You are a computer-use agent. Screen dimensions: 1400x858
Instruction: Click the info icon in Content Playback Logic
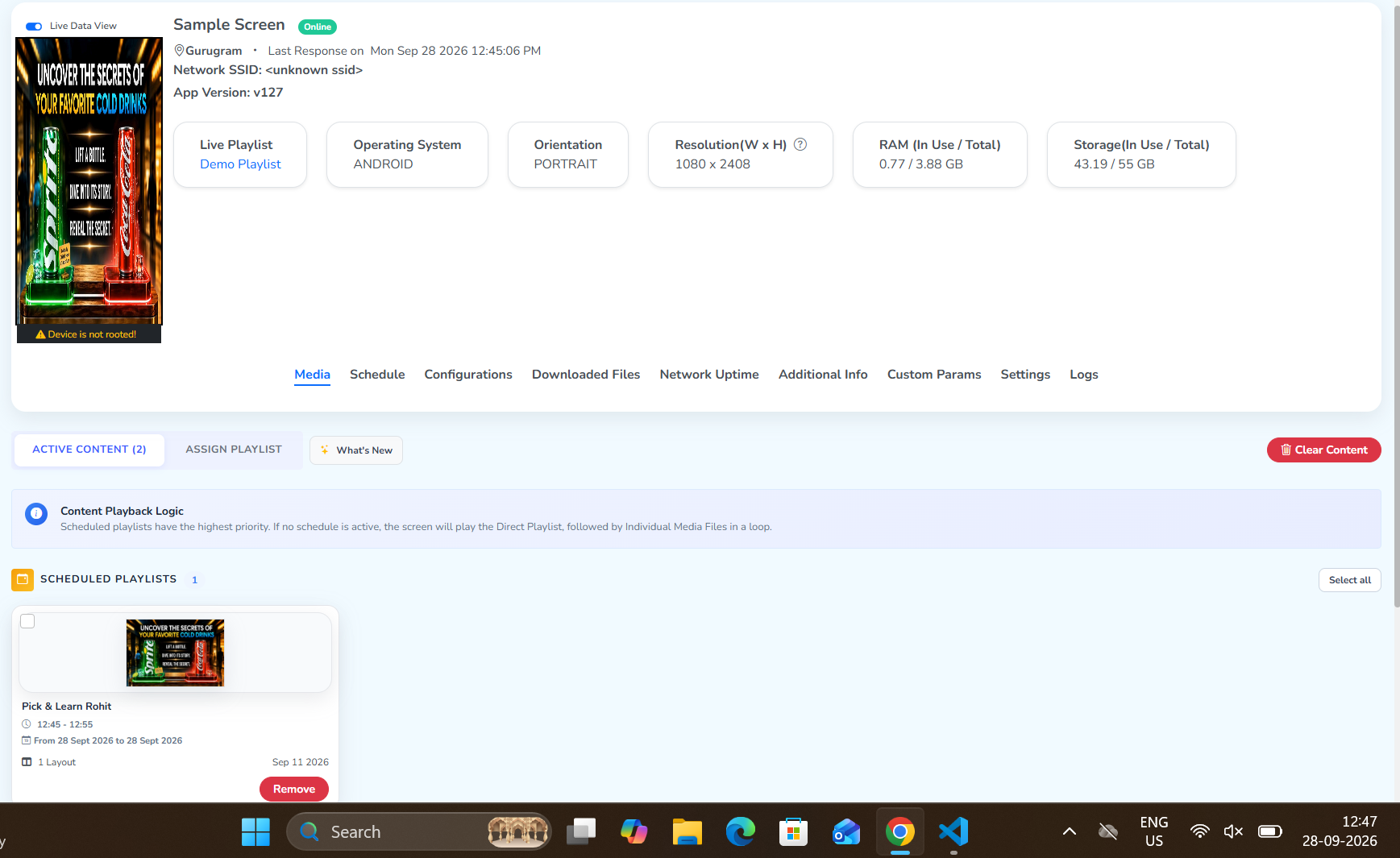[36, 514]
